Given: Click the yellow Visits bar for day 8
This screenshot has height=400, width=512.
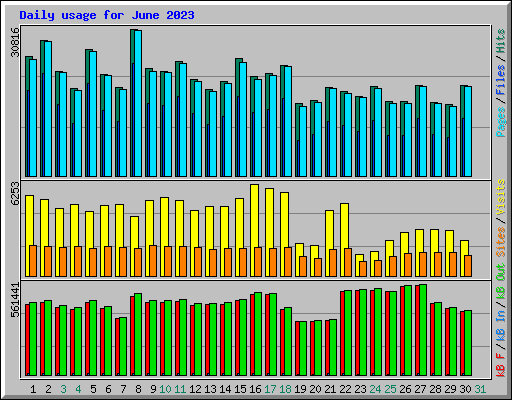Looking at the screenshot, I should click(134, 232).
